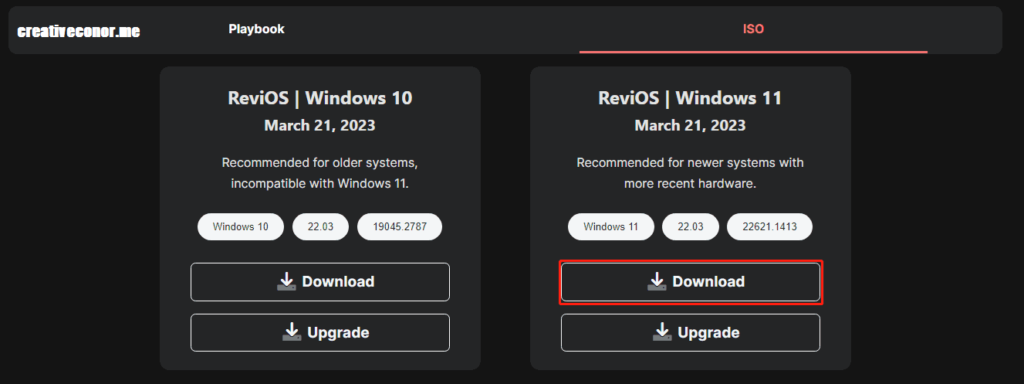Click the March 21, 2023 date under Windows 11
This screenshot has height=384, width=1024.
pos(690,125)
